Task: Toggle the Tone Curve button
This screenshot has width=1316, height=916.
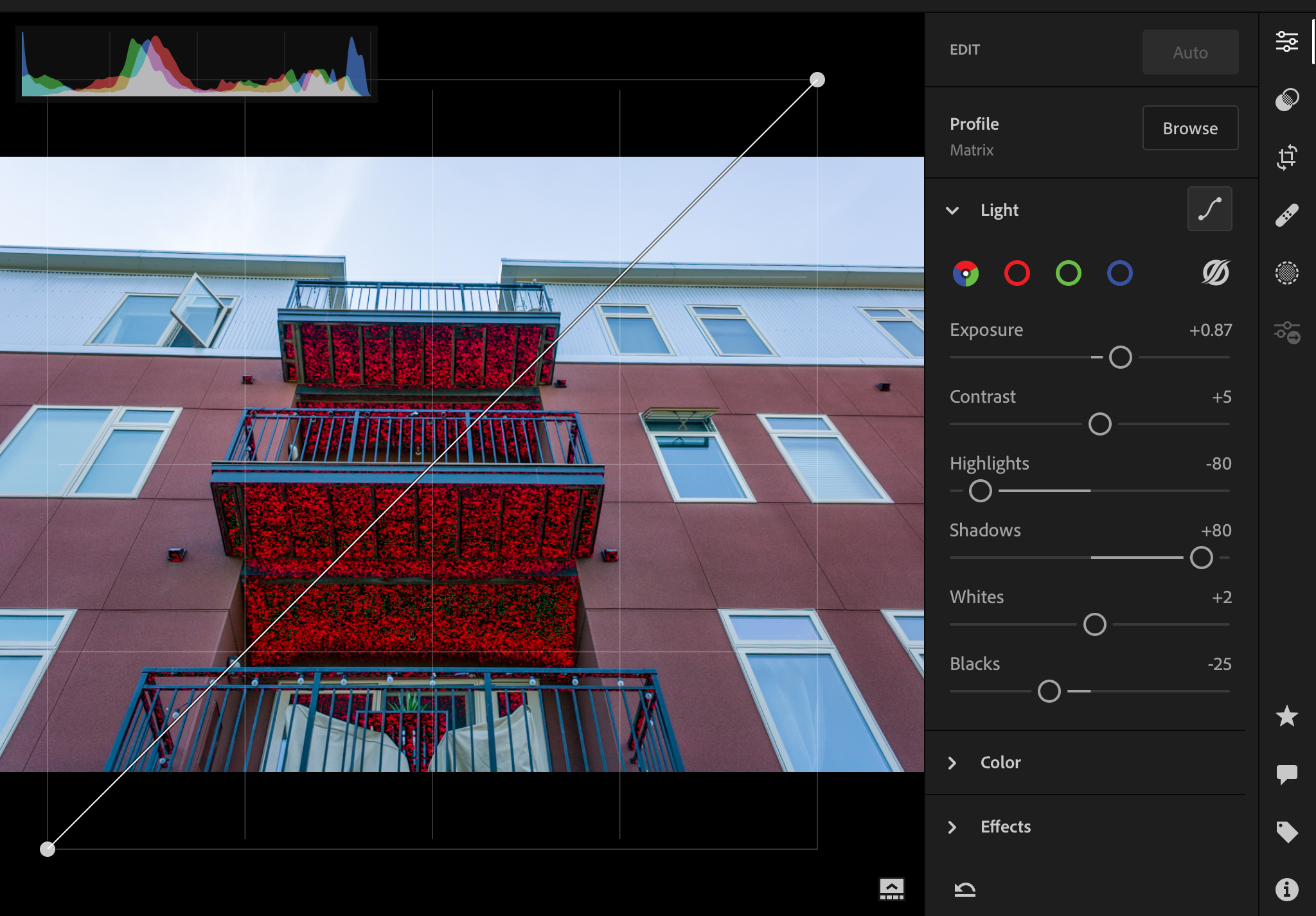Action: pos(1209,209)
